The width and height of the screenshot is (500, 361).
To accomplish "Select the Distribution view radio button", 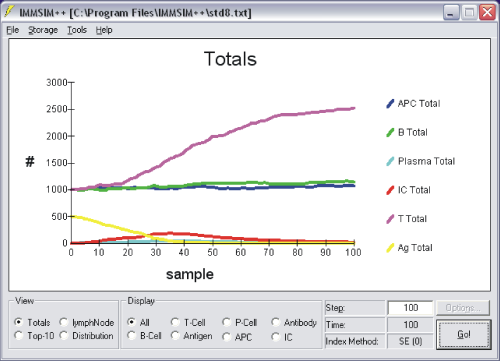I will (64, 336).
